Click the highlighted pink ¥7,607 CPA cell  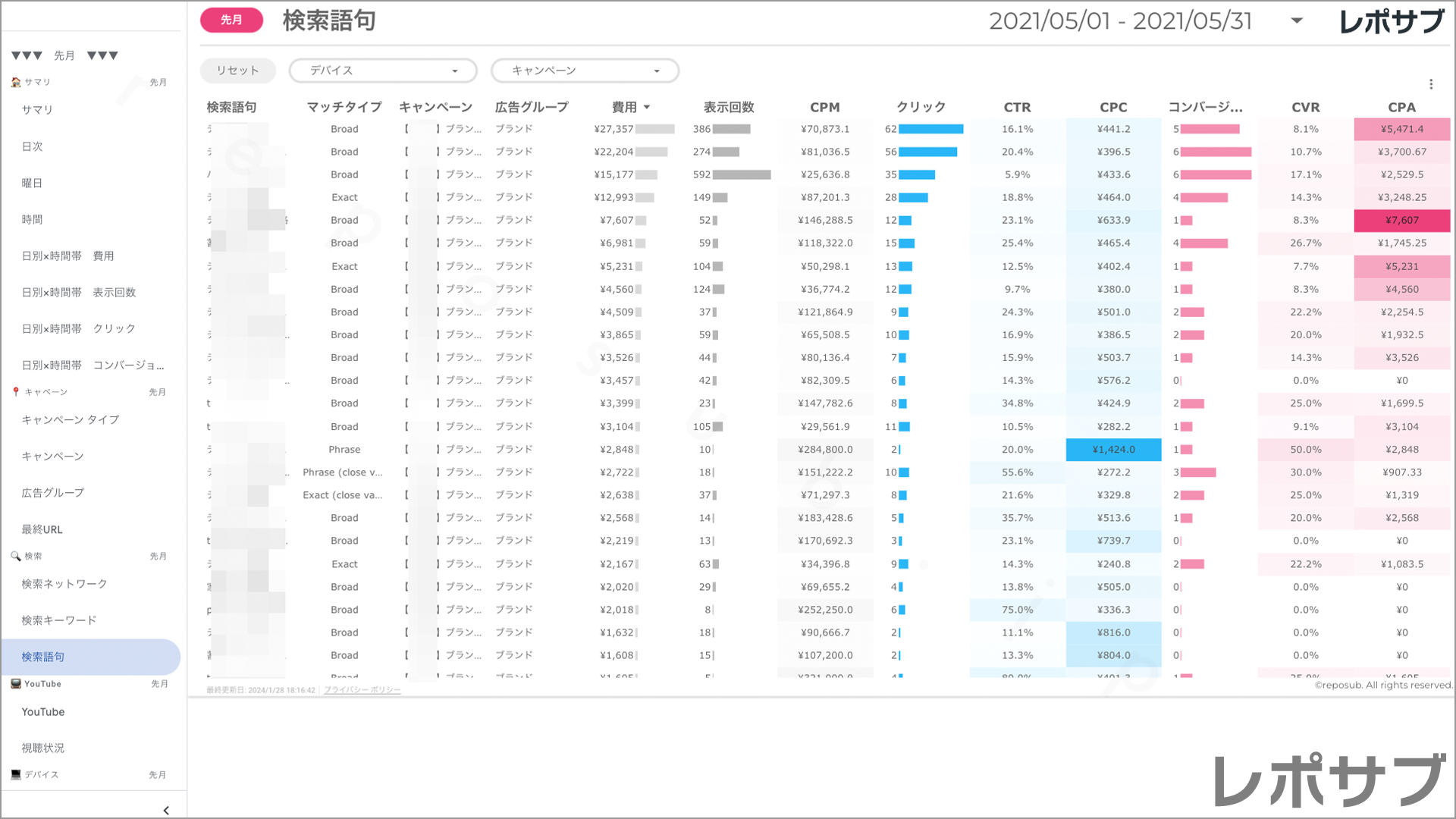pos(1401,220)
